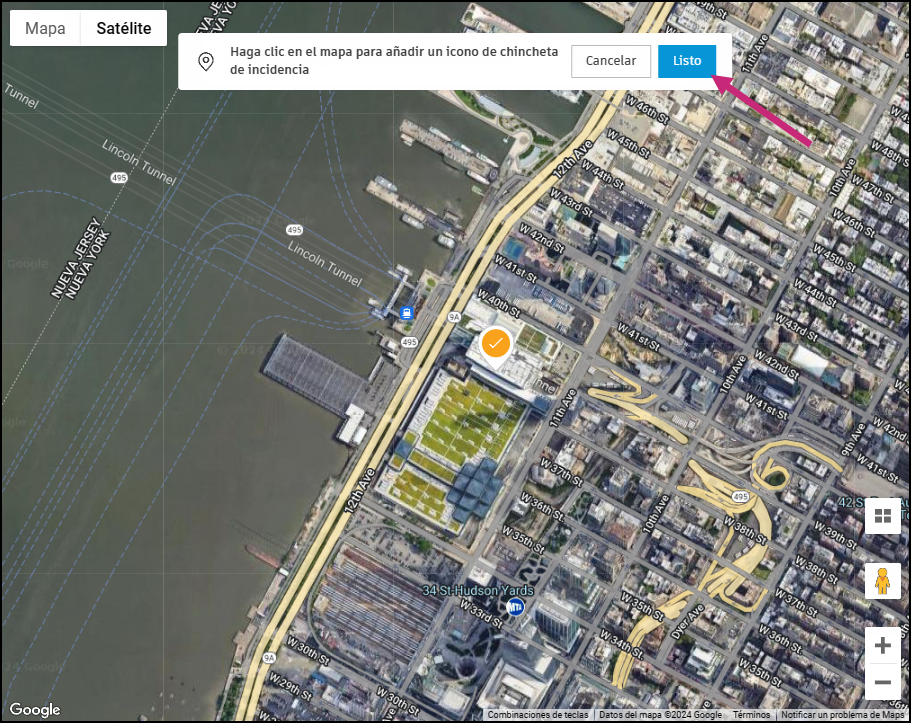Viewport: 911px width, 723px height.
Task: Click the Dyer Ave street label
Action: click(x=688, y=622)
